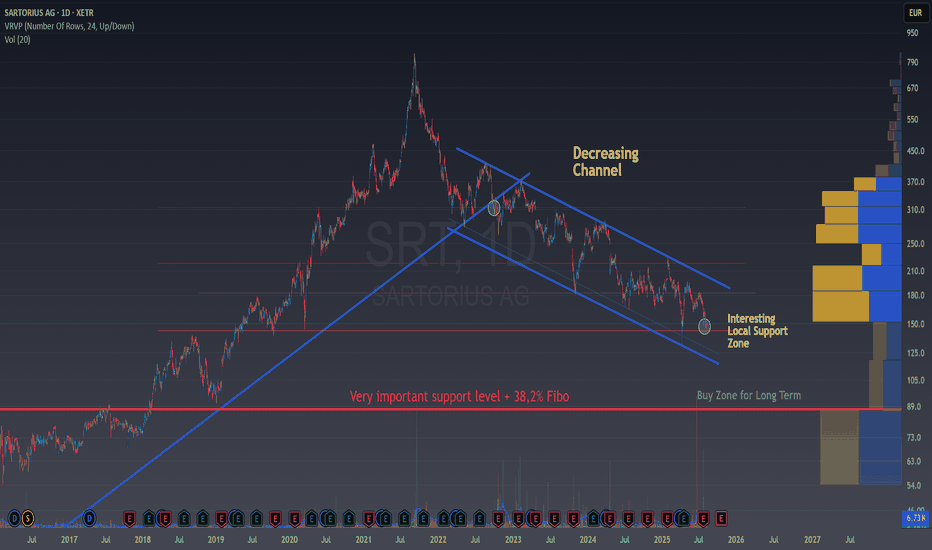Click the last upcoming E earnings marker before 2026
This screenshot has height=550, width=932.
click(721, 519)
